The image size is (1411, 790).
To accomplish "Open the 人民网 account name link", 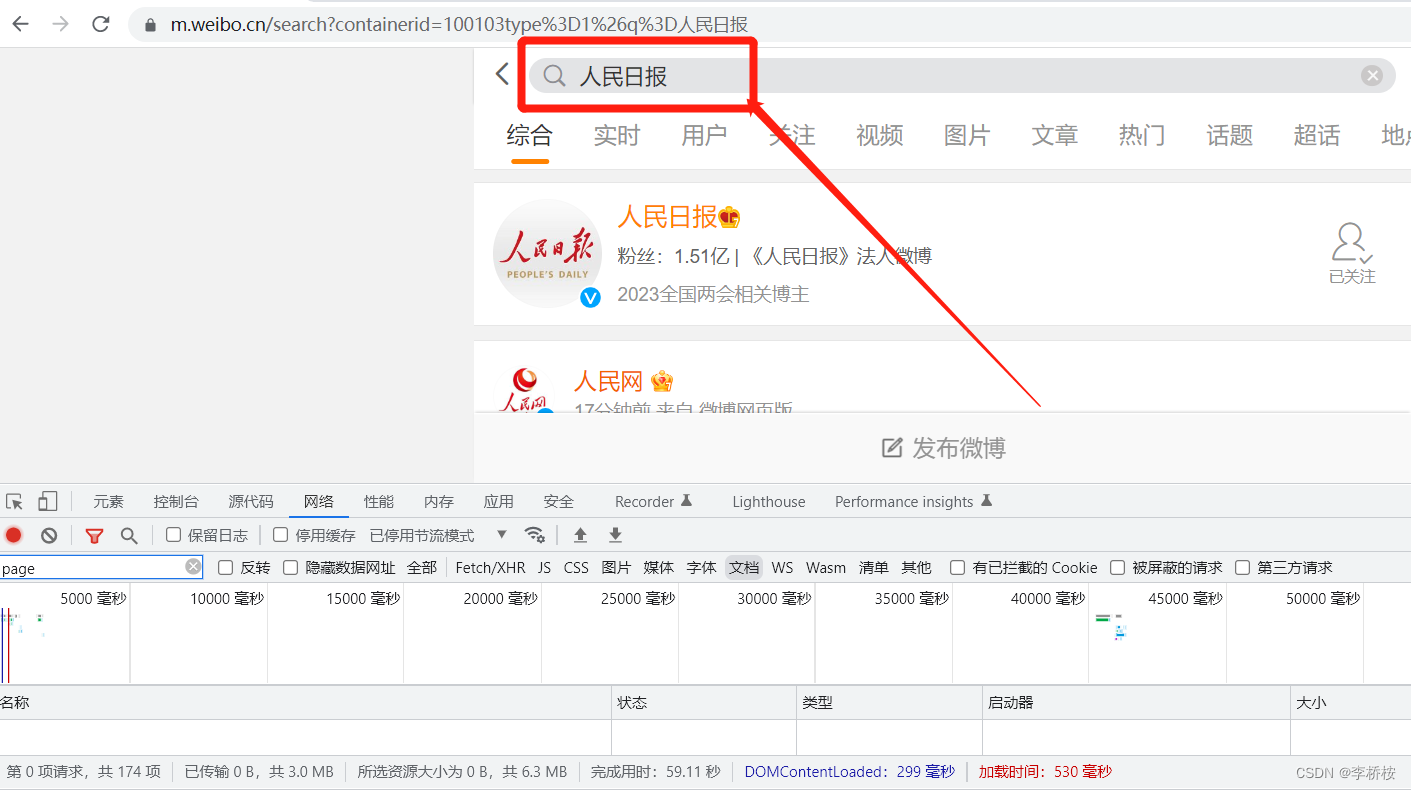I will point(608,381).
